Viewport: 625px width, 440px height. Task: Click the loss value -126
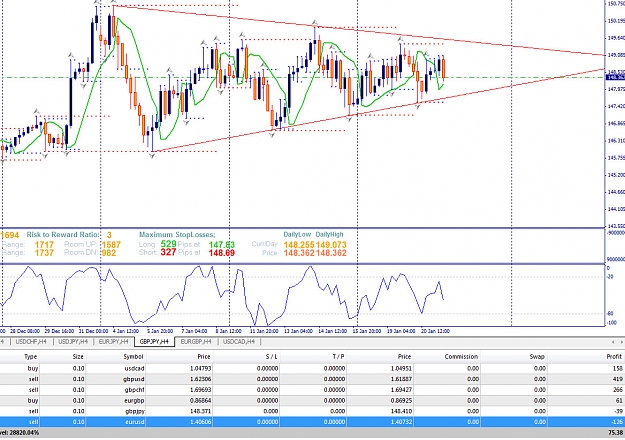pyautogui.click(x=617, y=422)
